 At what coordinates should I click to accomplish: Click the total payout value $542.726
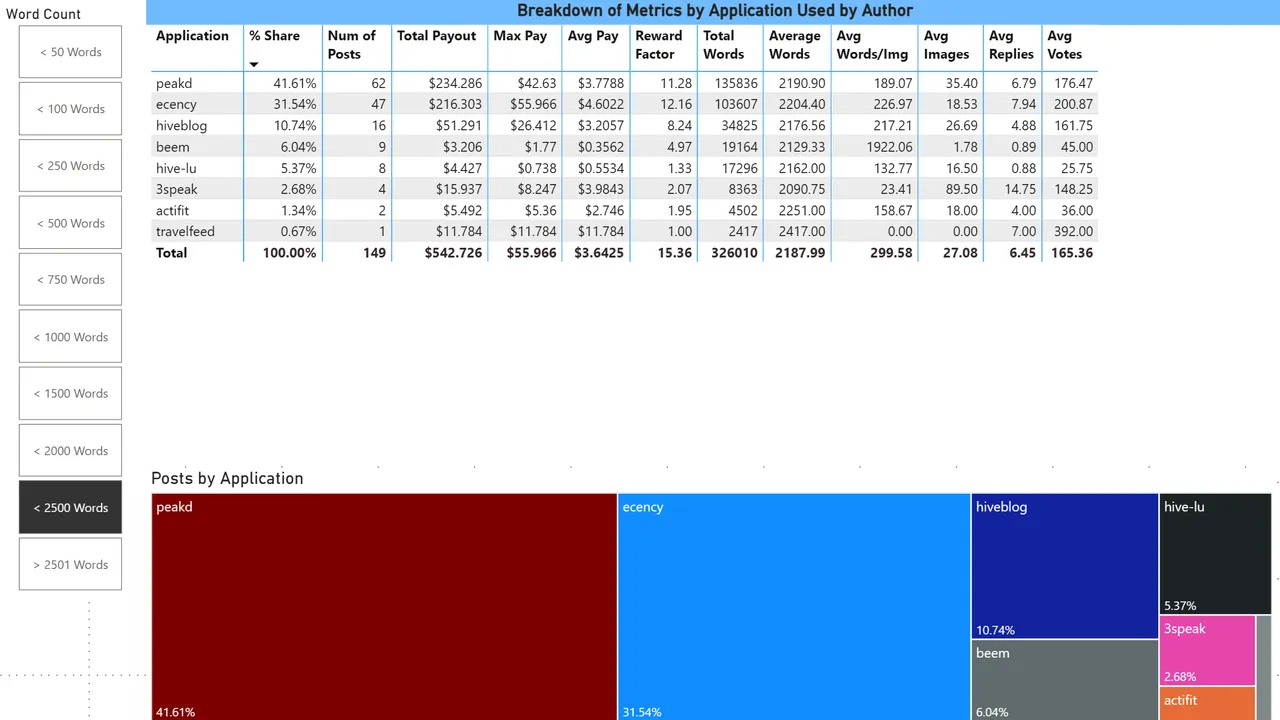click(x=453, y=253)
